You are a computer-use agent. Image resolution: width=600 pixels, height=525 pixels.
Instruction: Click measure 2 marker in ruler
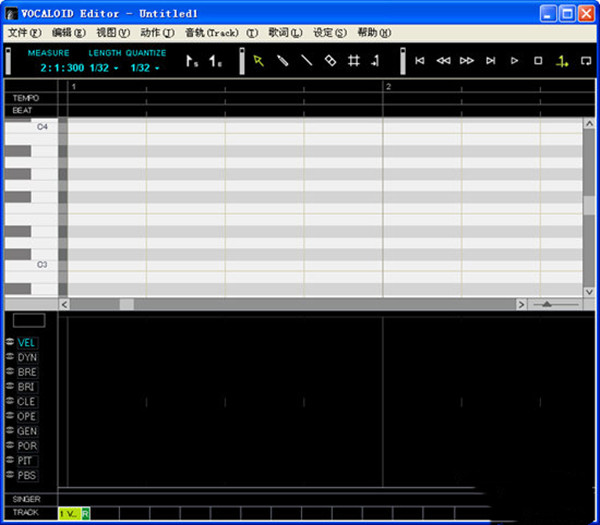(388, 86)
